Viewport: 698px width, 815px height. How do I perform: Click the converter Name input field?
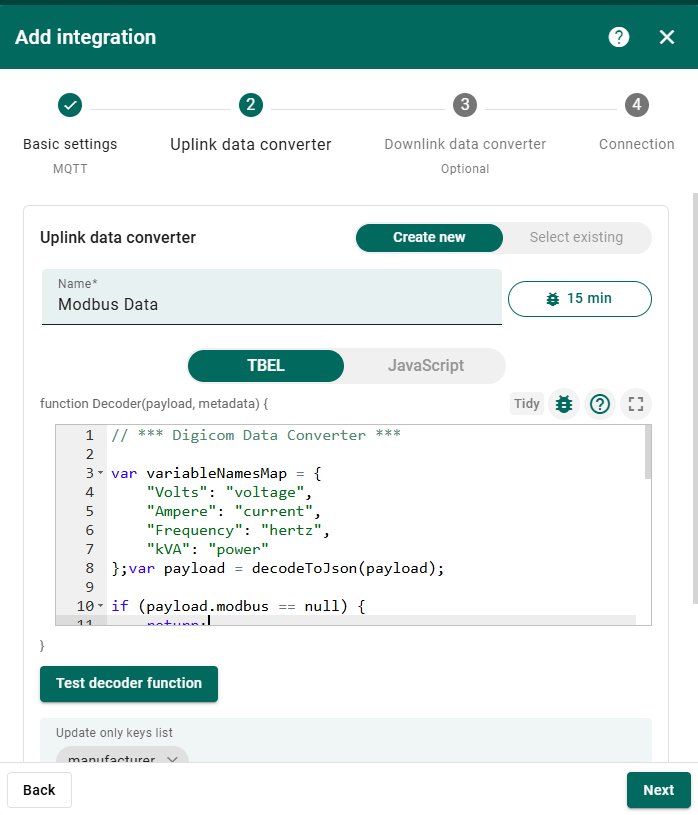(271, 304)
